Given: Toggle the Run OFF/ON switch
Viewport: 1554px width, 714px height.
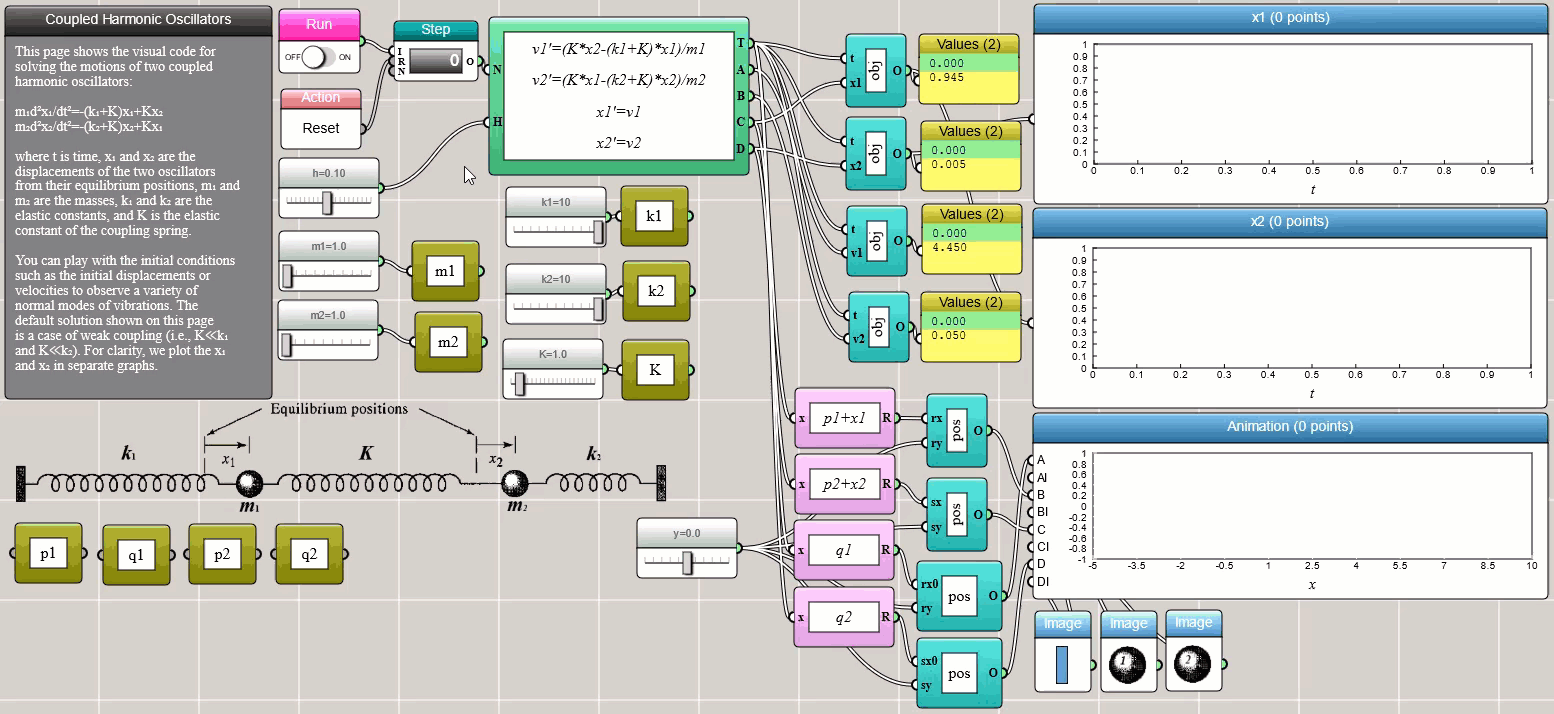Looking at the screenshot, I should [319, 57].
